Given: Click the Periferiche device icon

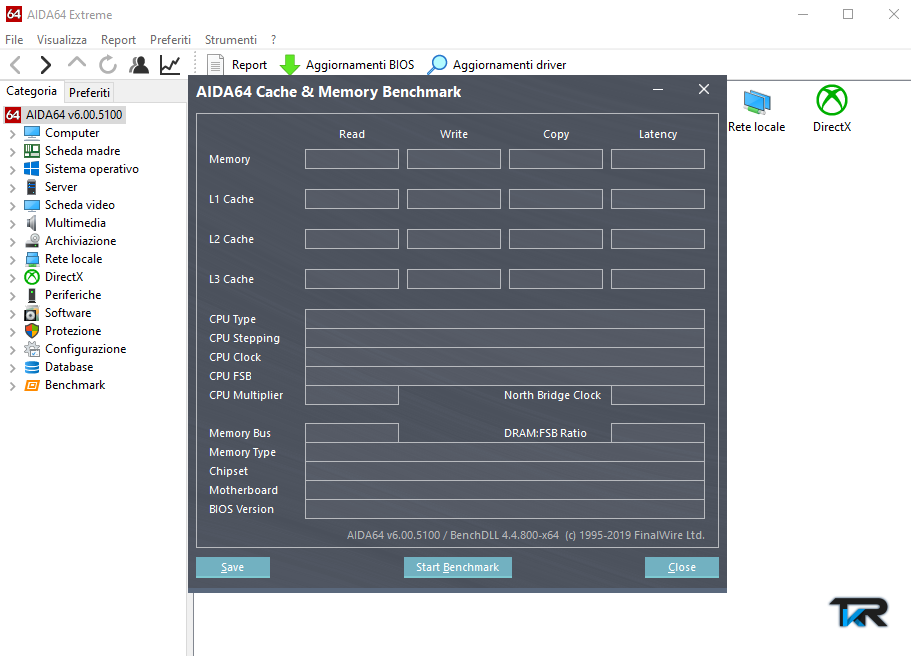Looking at the screenshot, I should (32, 295).
